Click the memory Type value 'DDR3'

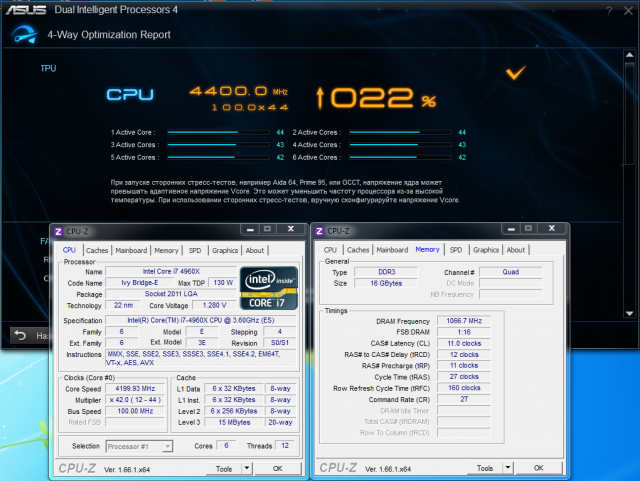tap(386, 272)
